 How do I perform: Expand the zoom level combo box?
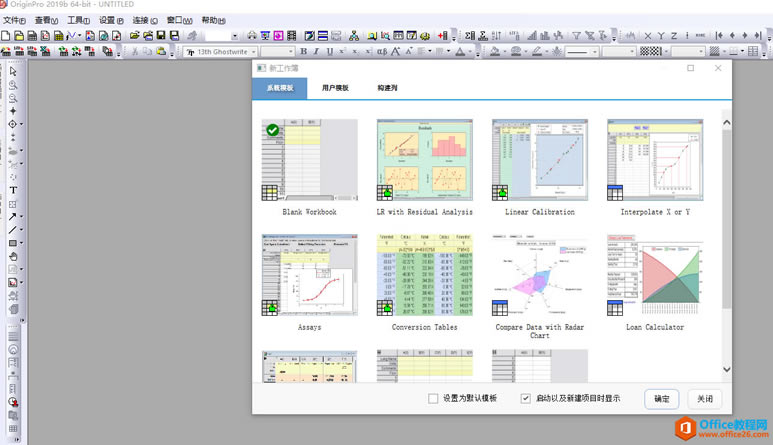(x=235, y=36)
